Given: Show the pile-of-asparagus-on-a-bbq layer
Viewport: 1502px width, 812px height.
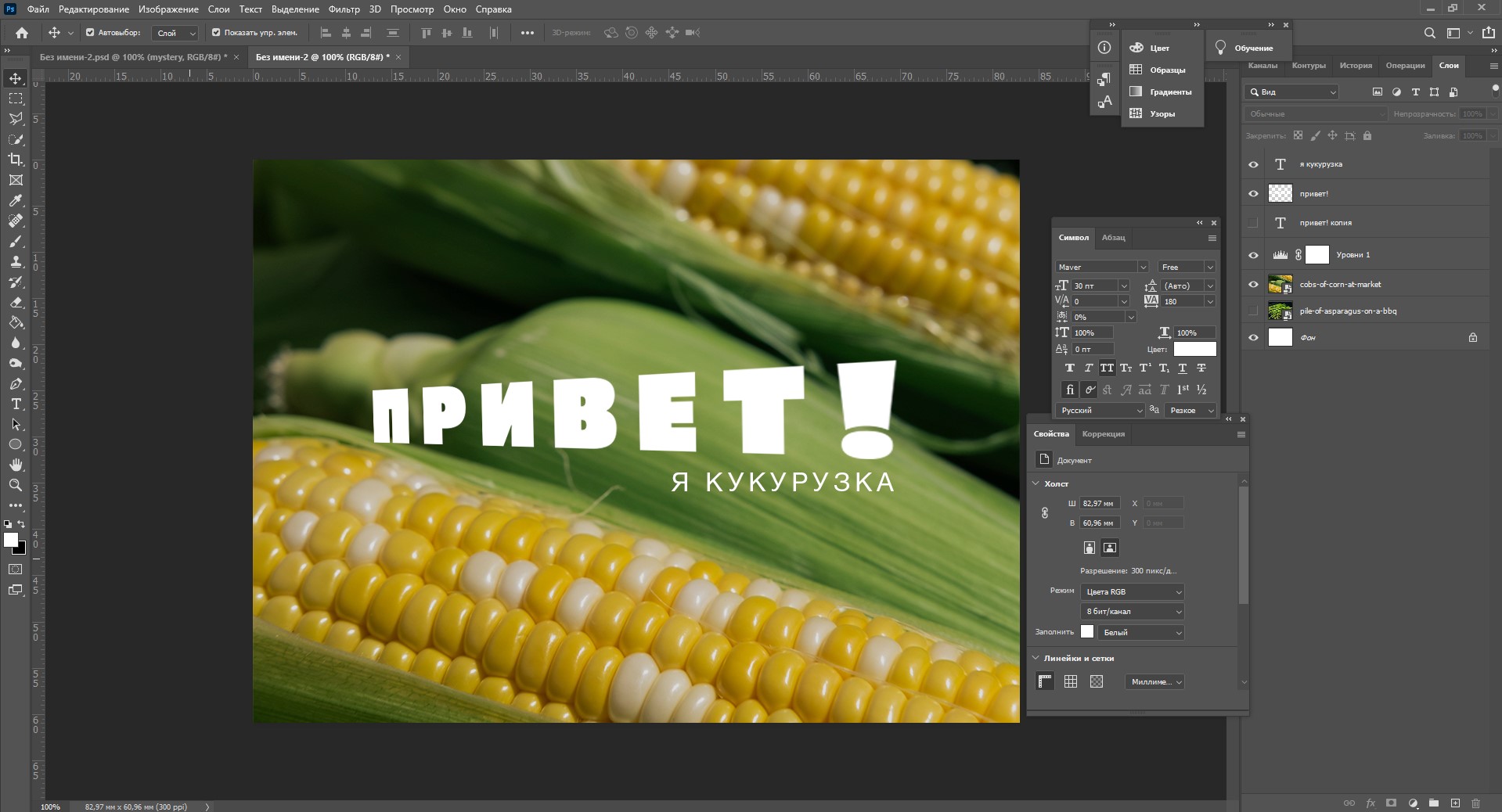Looking at the screenshot, I should (1253, 311).
